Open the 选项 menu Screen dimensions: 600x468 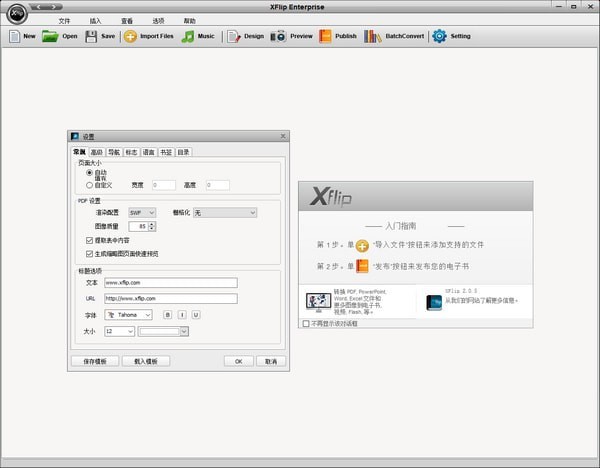coord(158,21)
